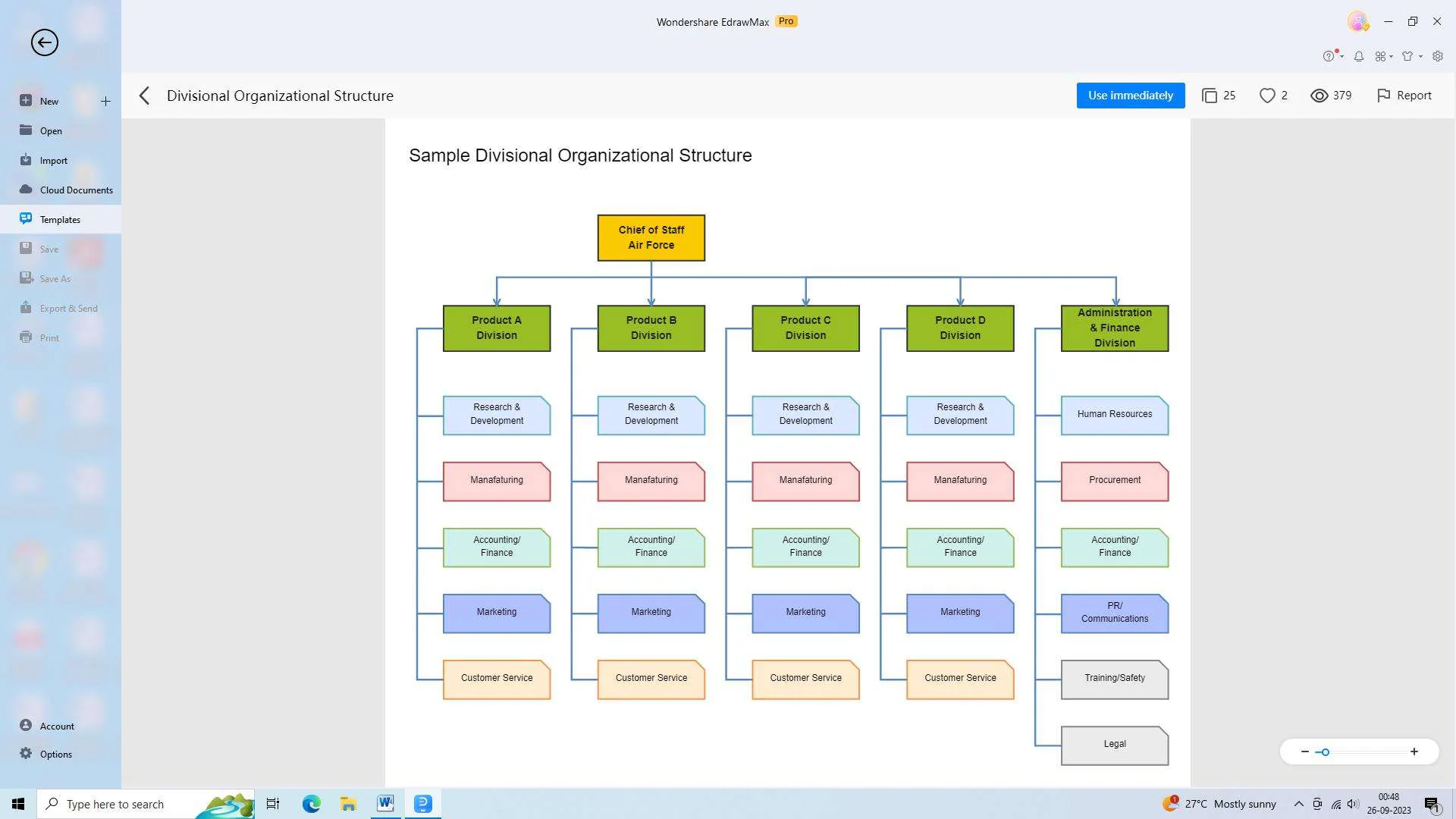Select the Print menu option

click(x=48, y=337)
